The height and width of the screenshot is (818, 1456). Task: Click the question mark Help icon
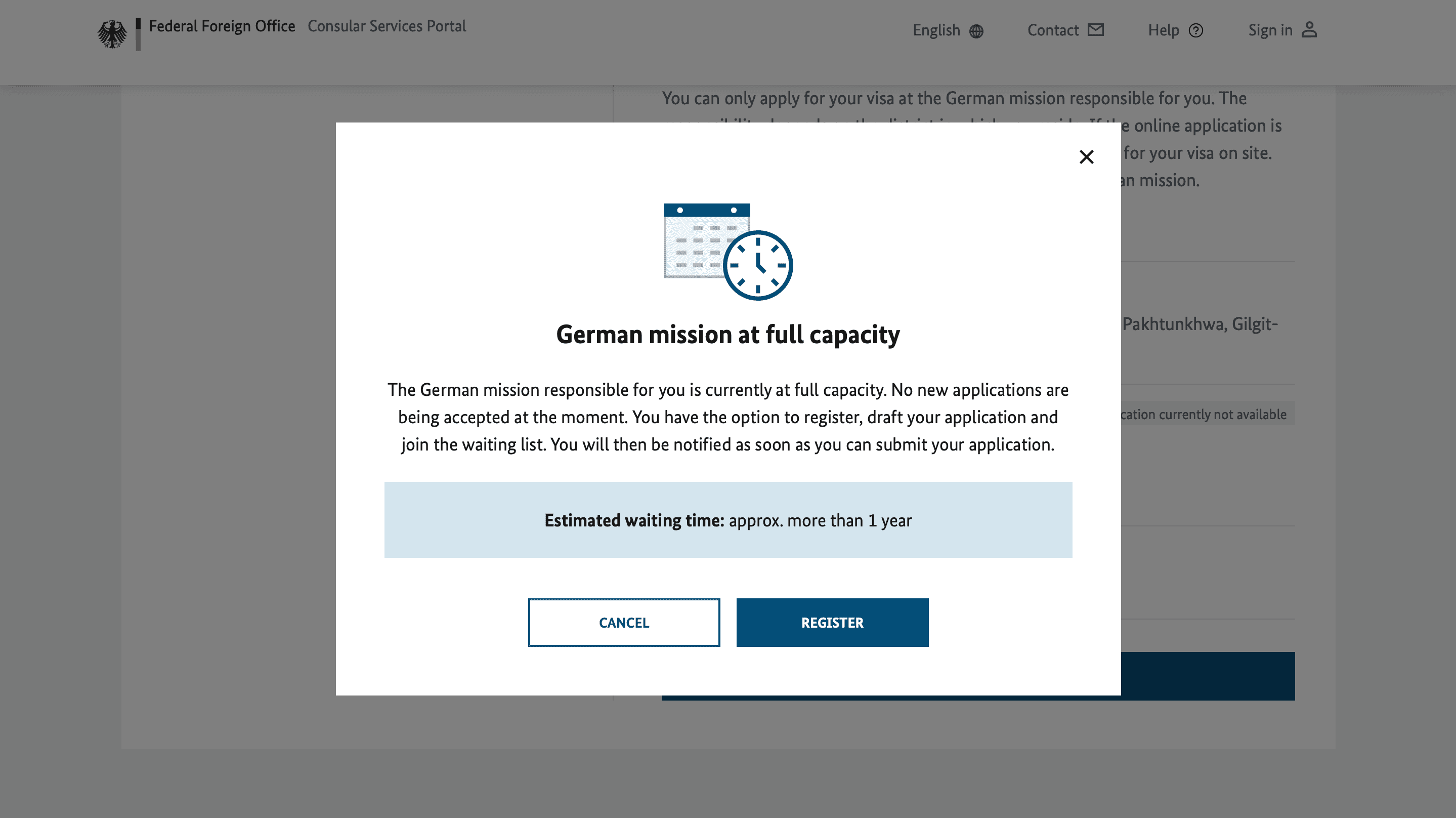point(1195,30)
